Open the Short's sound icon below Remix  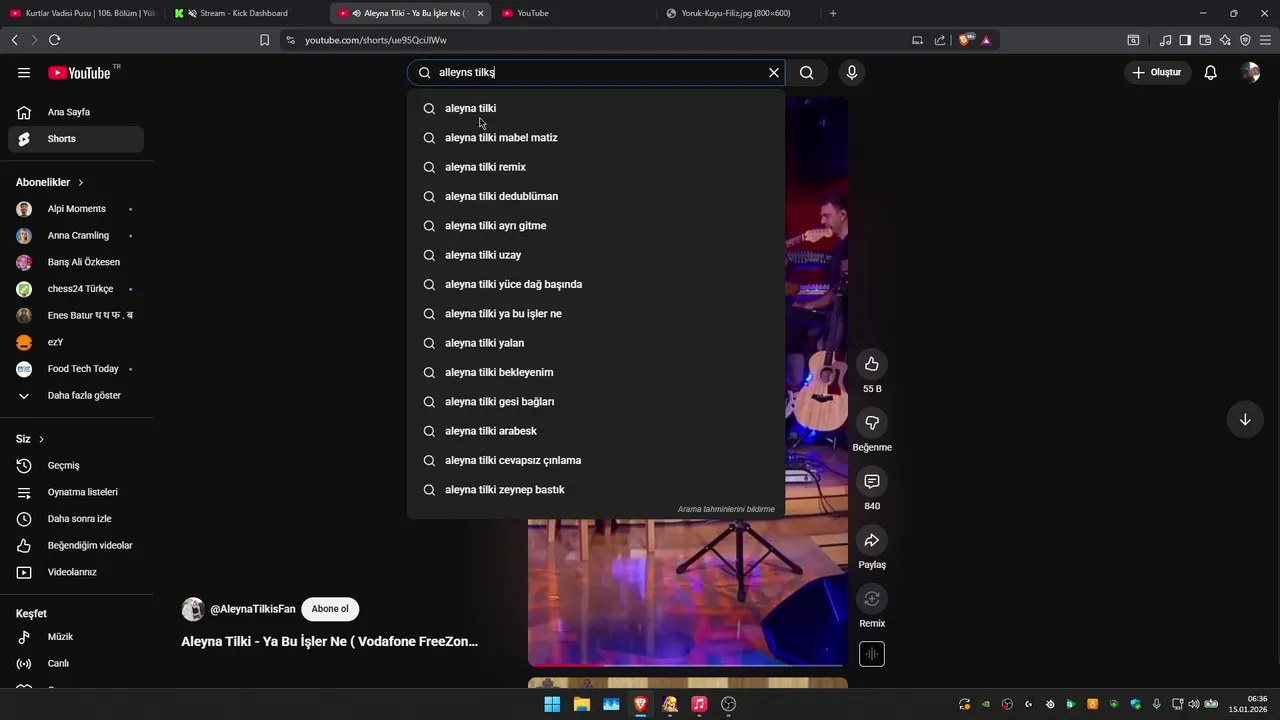click(872, 654)
